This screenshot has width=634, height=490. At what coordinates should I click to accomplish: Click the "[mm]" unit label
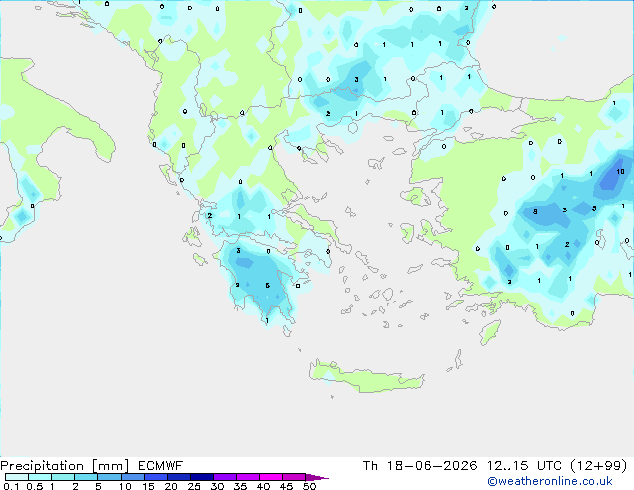pyautogui.click(x=110, y=466)
